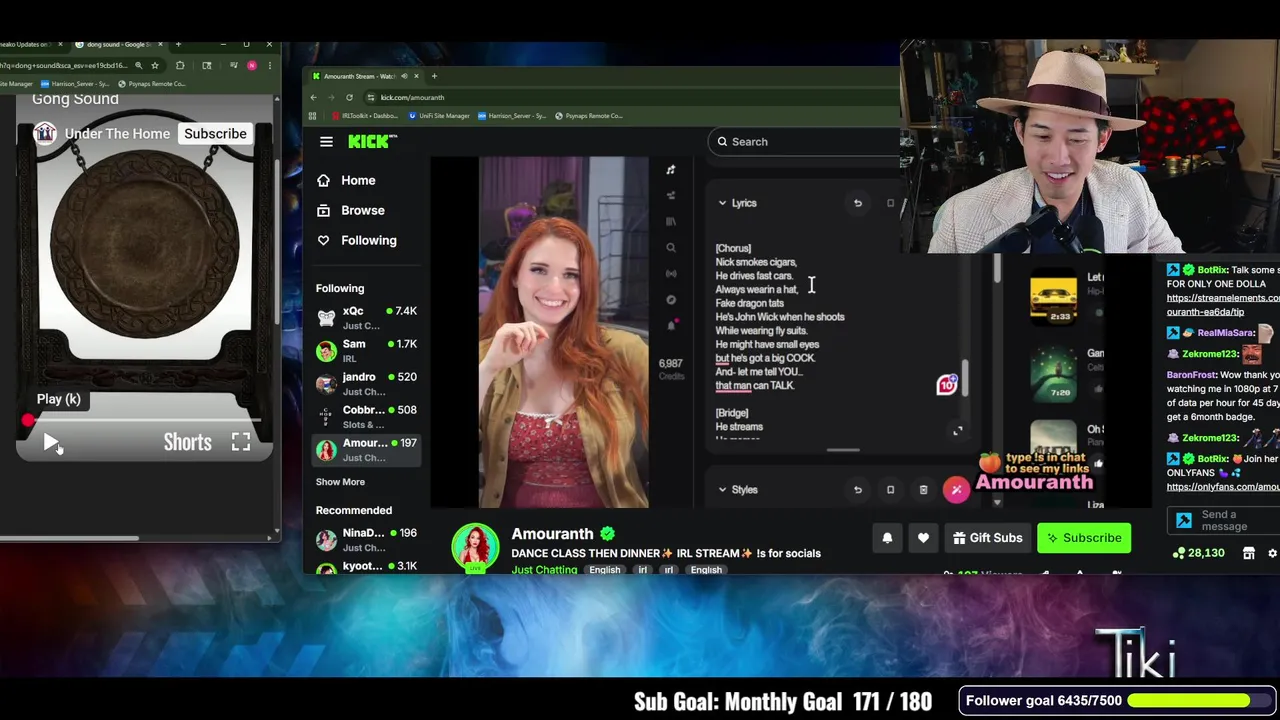
Task: Play the Gong Sound video
Action: pyautogui.click(x=51, y=443)
